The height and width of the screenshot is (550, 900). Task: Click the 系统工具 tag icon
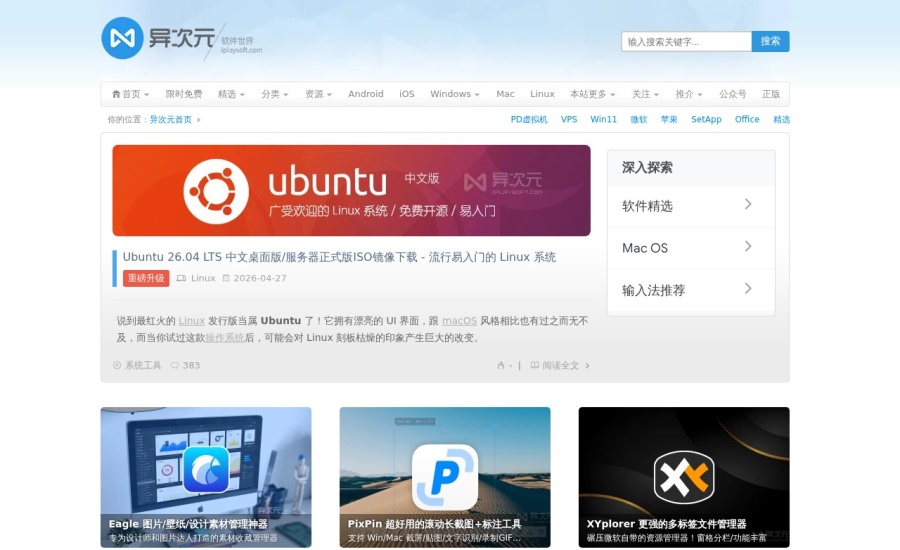(x=117, y=365)
